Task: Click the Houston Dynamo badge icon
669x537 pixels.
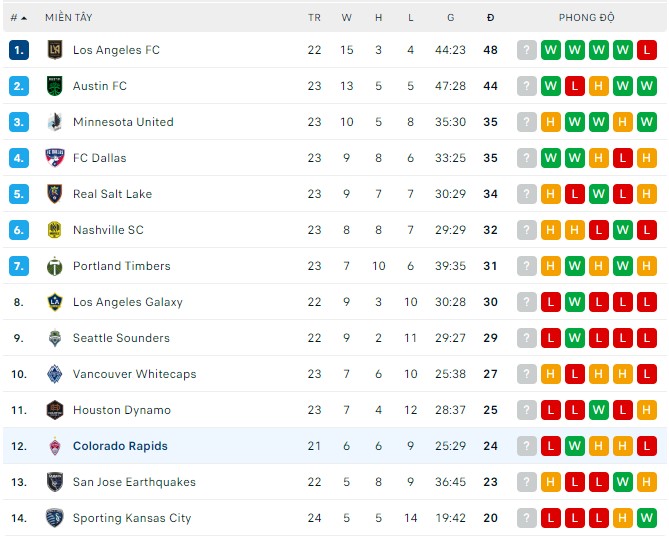Action: [55, 410]
